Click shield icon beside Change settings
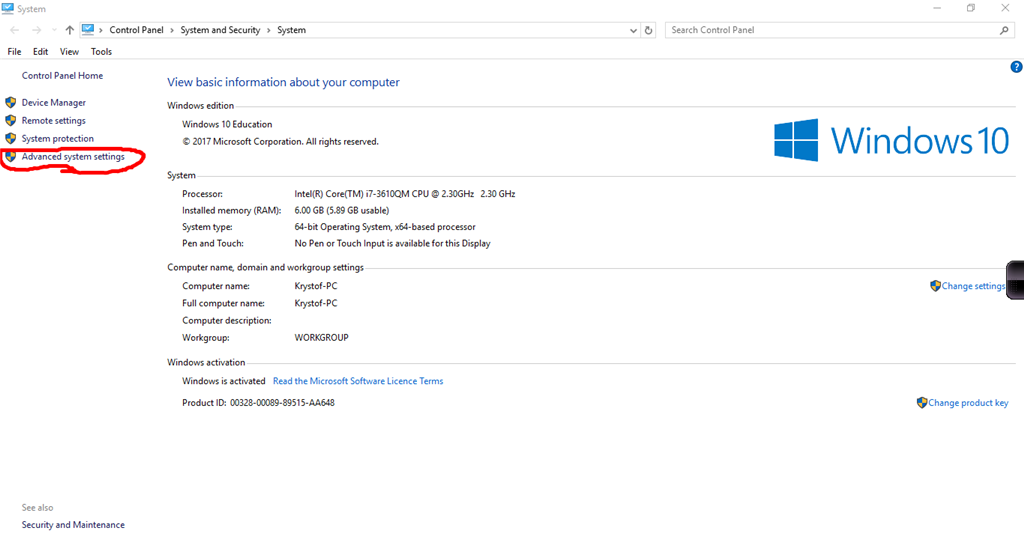Viewport: 1024px width, 545px height. coord(935,286)
